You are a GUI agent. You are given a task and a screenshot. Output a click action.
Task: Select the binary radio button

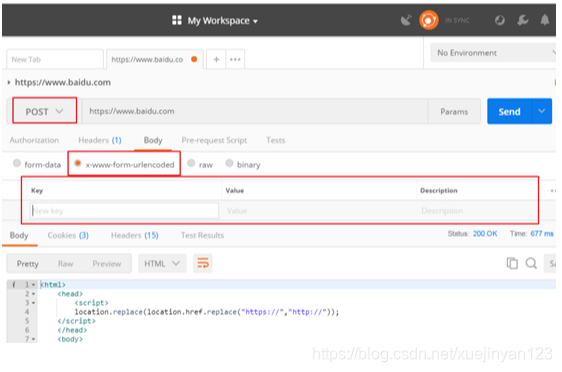(x=229, y=163)
